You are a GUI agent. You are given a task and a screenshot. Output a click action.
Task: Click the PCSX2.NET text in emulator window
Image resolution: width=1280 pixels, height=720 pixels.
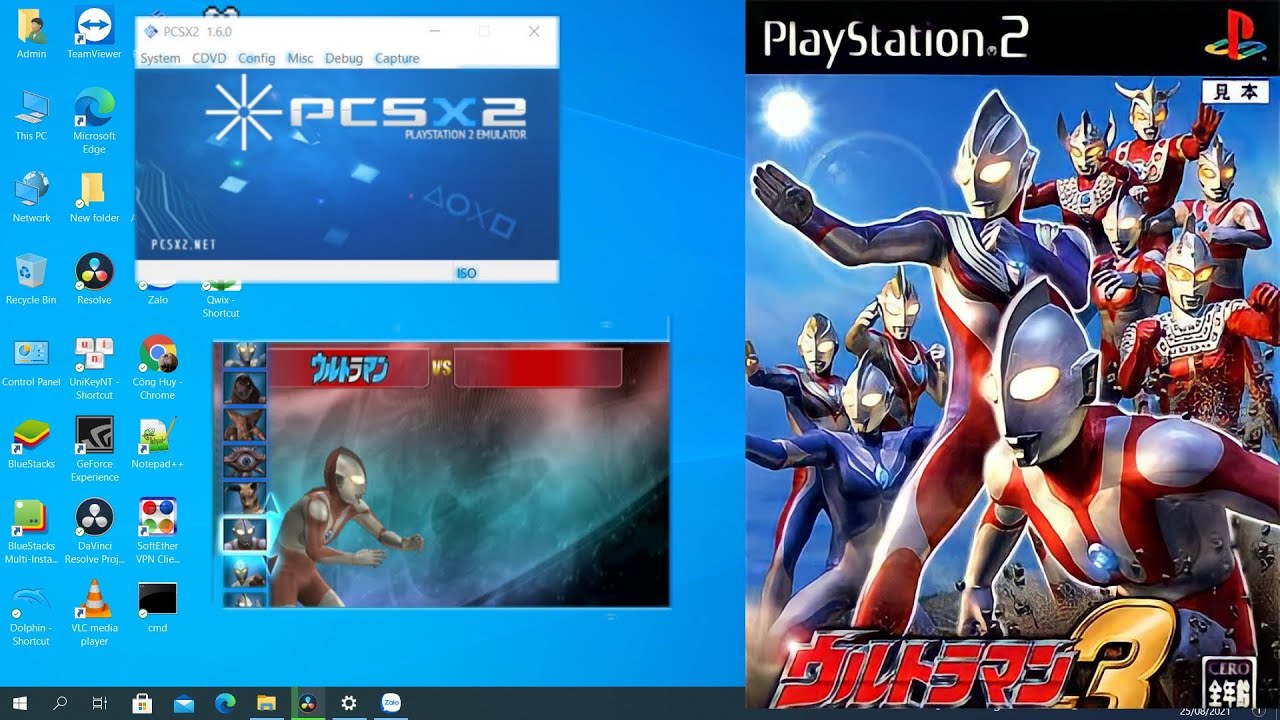183,244
